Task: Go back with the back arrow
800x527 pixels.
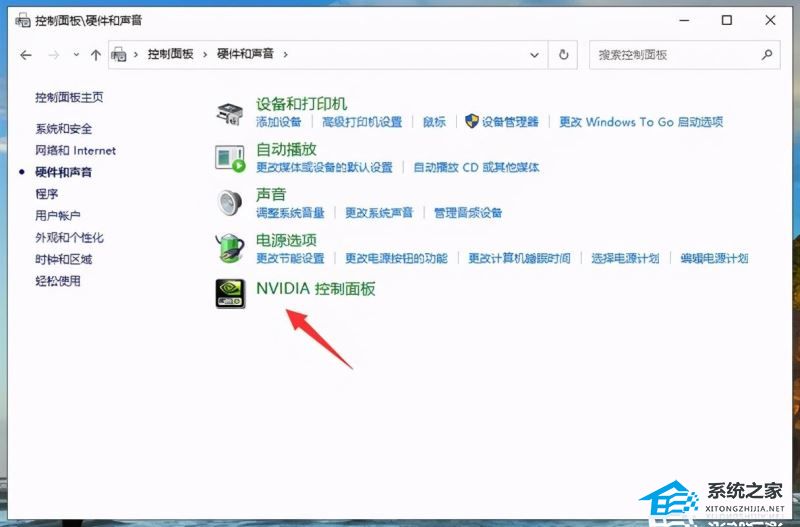Action: click(x=26, y=55)
